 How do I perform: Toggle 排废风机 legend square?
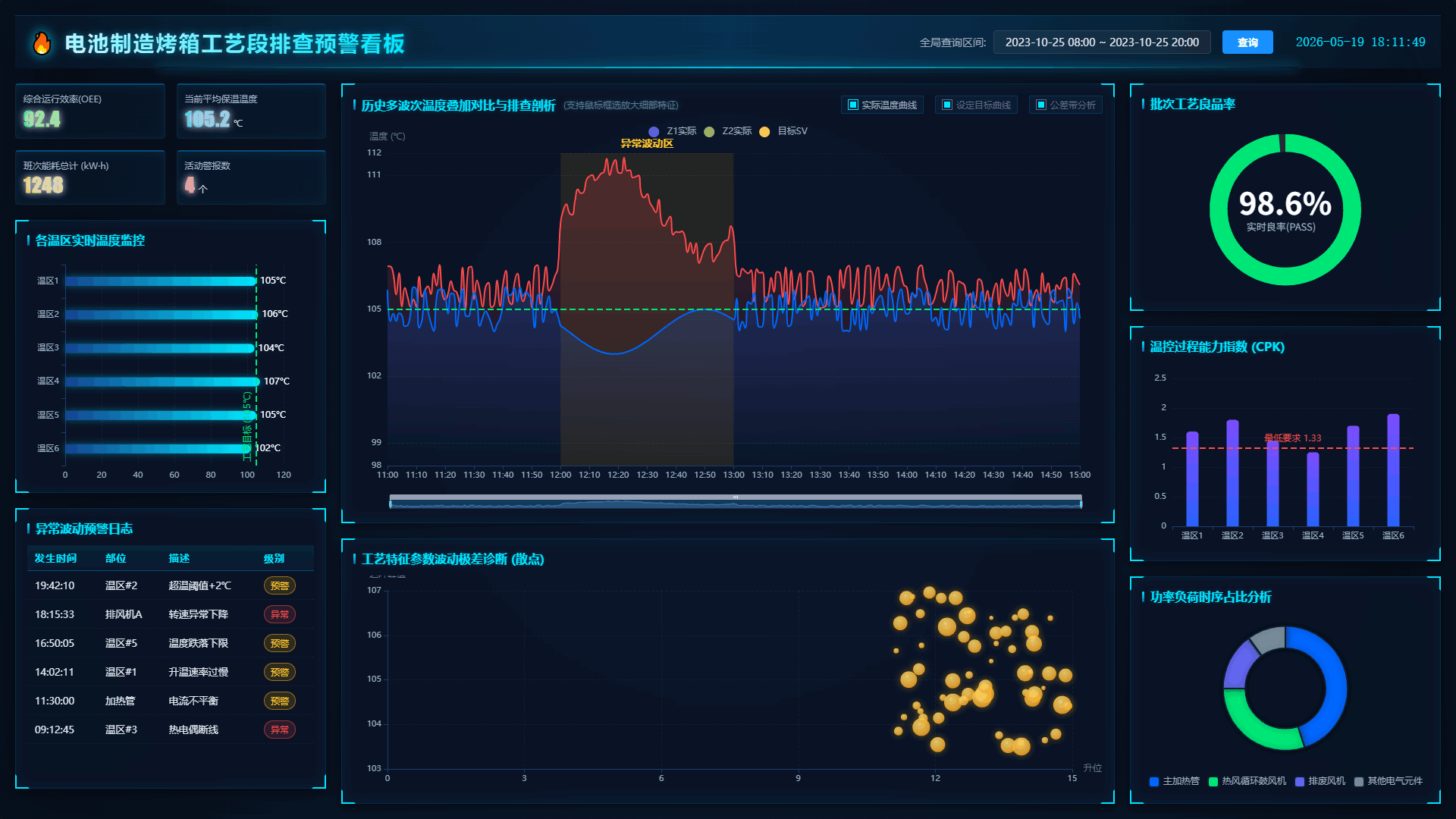[x=1300, y=782]
